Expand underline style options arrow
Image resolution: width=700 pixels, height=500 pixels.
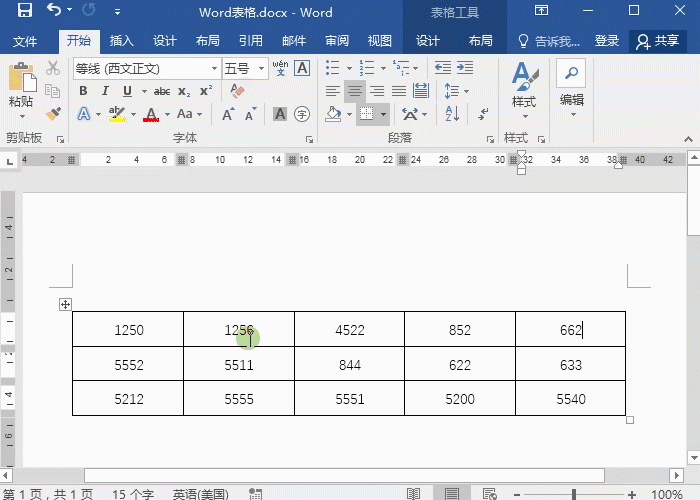[x=144, y=92]
